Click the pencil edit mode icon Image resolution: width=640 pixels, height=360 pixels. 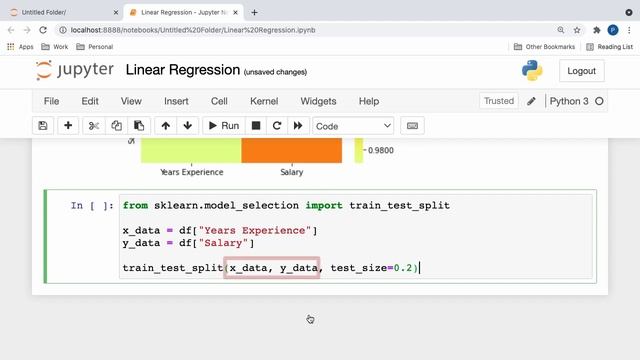tap(531, 101)
